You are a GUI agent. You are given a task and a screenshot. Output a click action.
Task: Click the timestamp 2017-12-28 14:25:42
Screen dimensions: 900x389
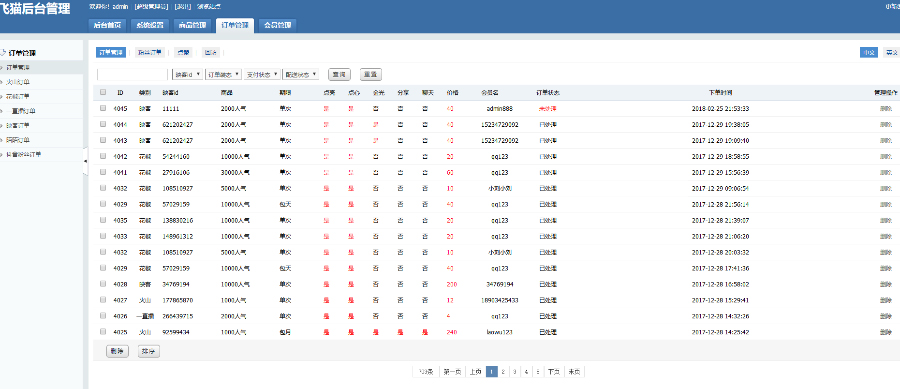coord(720,332)
